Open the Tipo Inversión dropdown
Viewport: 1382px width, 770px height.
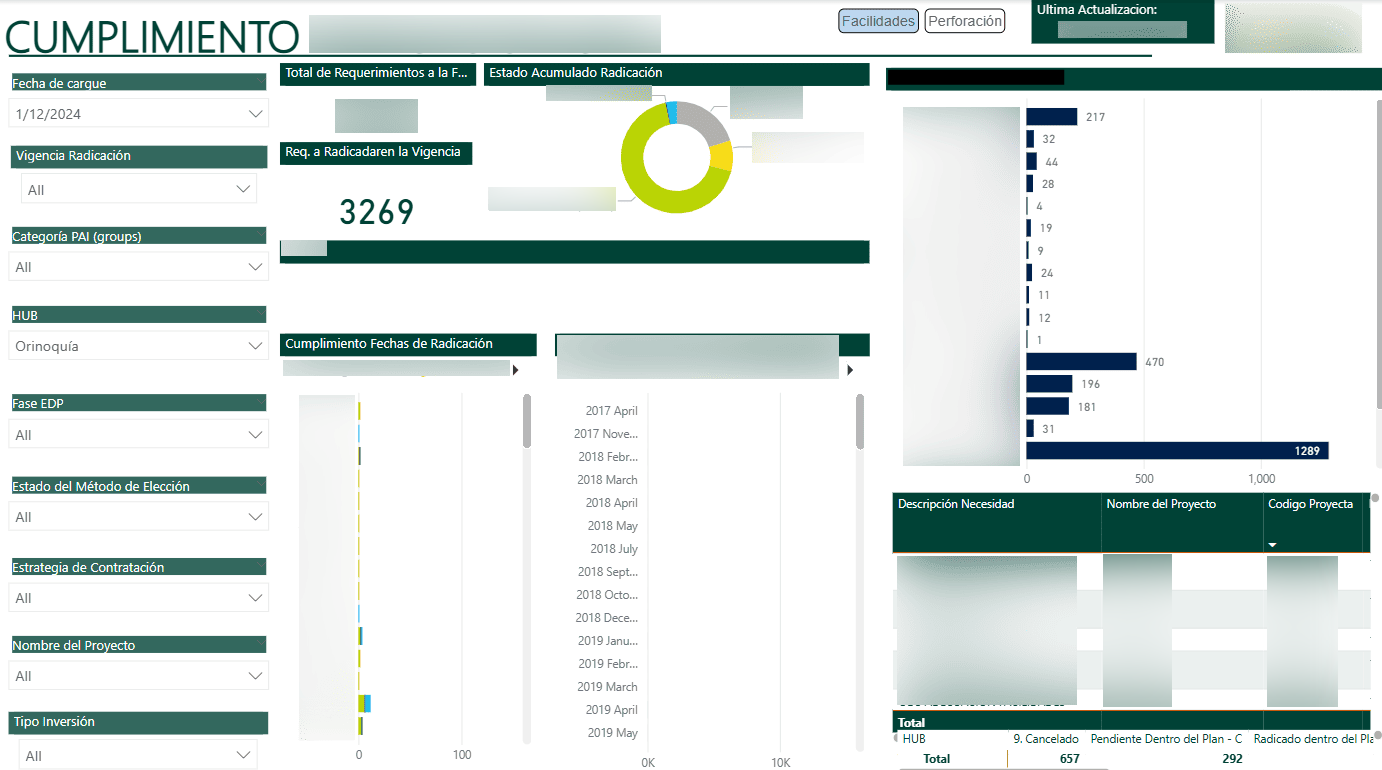coord(243,755)
